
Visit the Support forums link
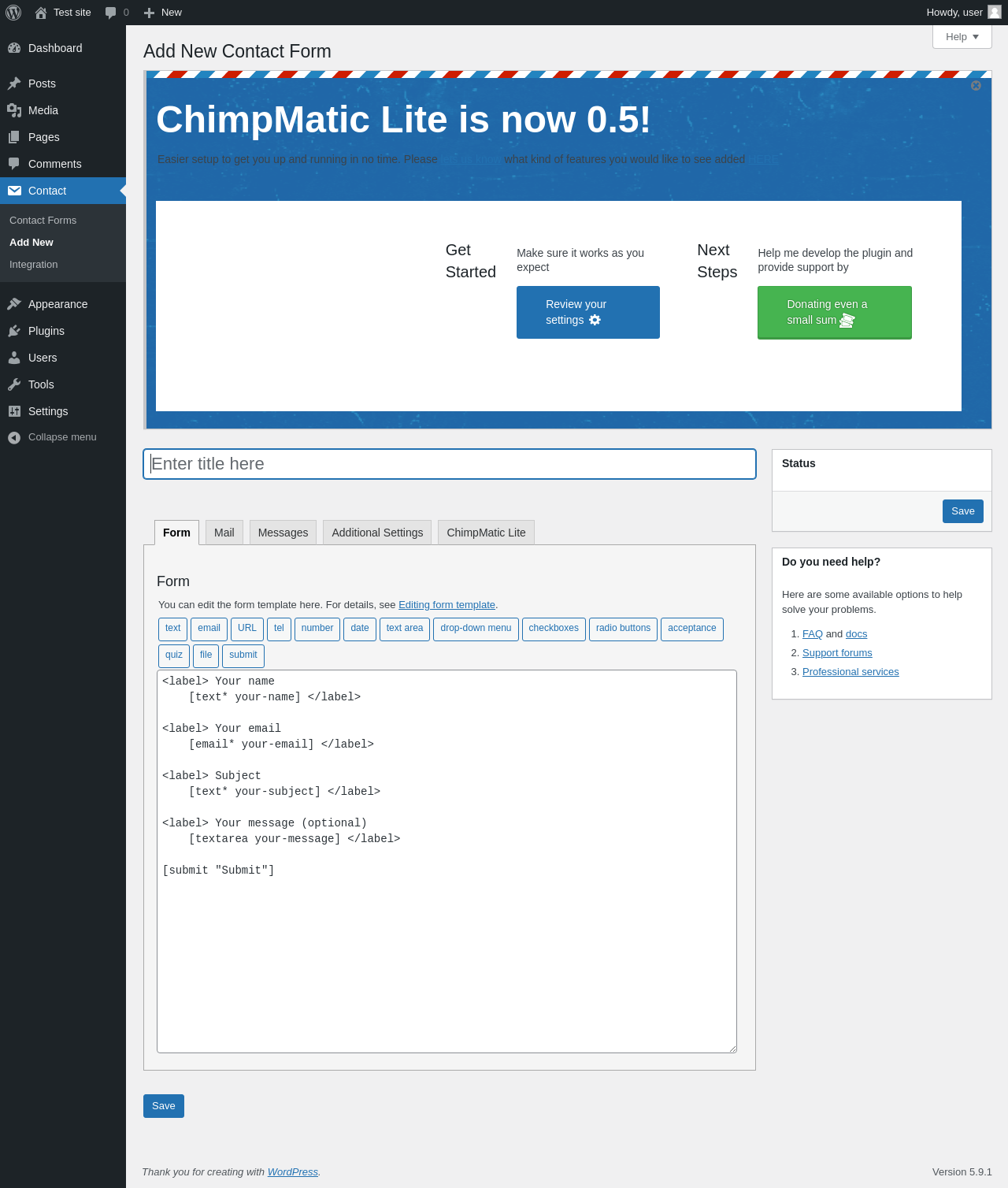(837, 653)
